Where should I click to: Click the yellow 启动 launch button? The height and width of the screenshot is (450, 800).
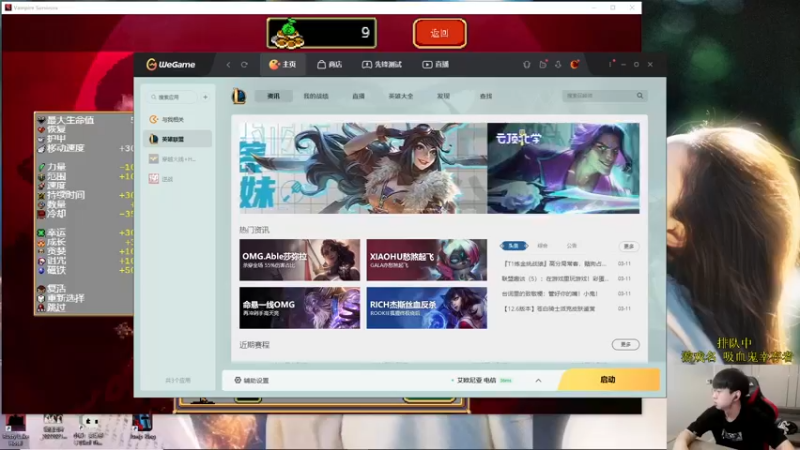pyautogui.click(x=608, y=380)
